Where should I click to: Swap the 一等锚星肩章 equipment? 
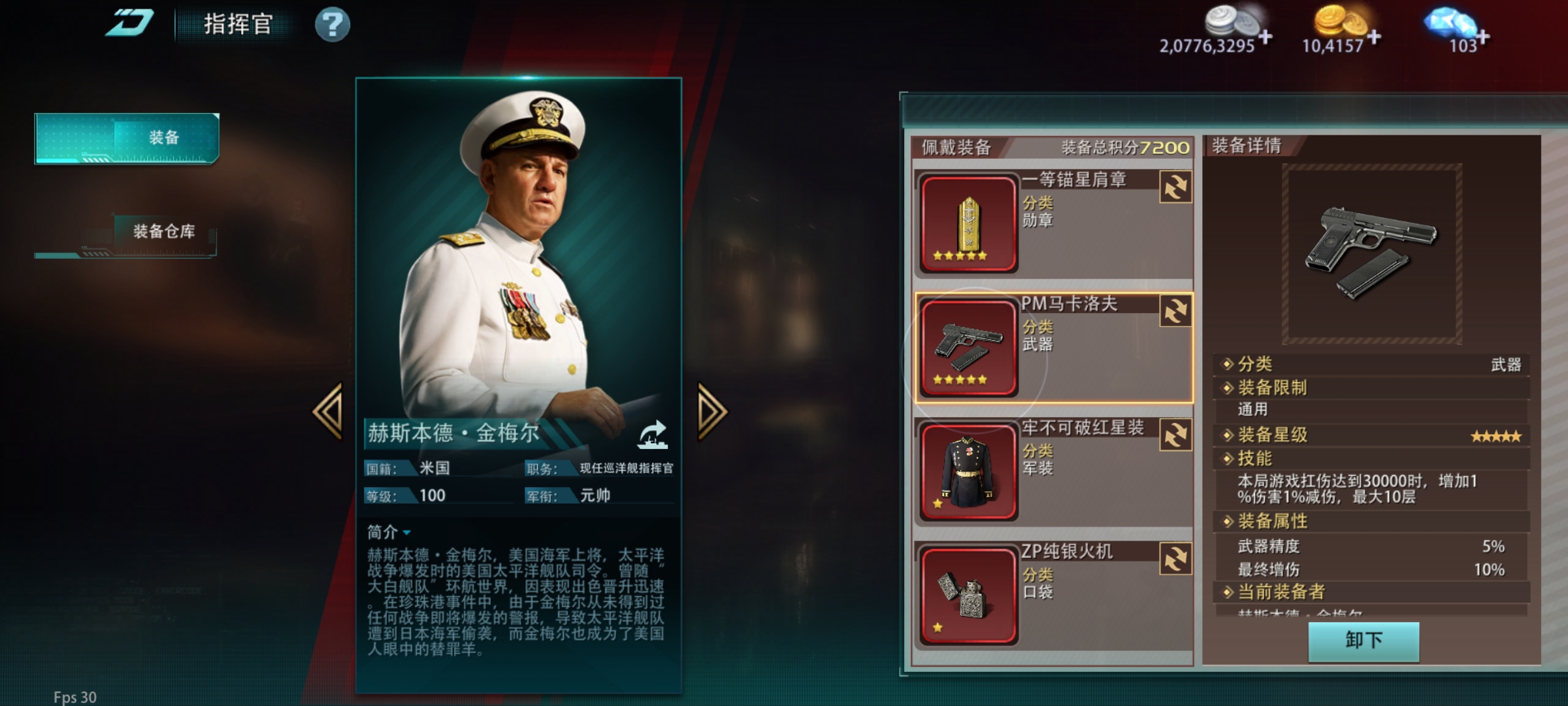(1175, 187)
